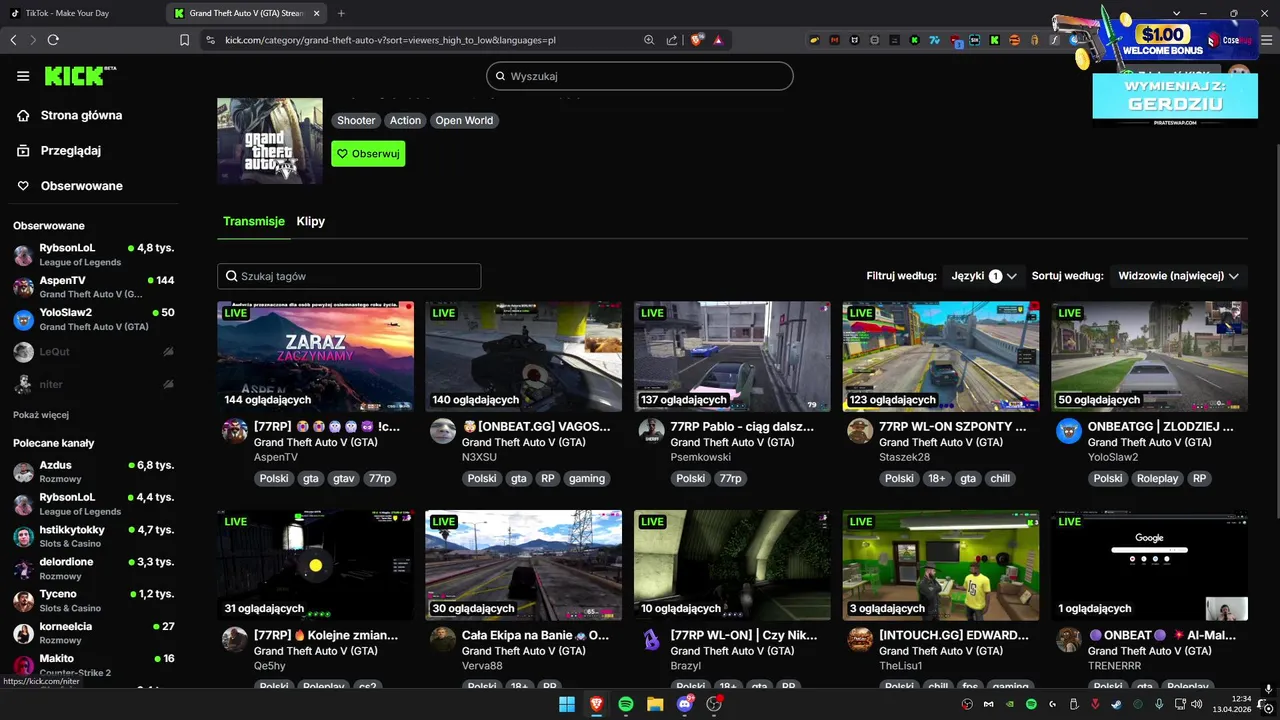Click the address bar URL
The image size is (1280, 720).
point(390,40)
